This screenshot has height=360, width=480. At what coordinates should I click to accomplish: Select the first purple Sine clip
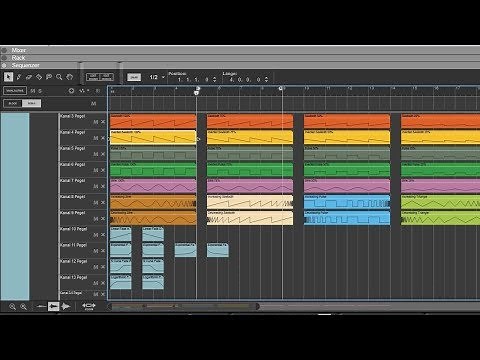(153, 186)
